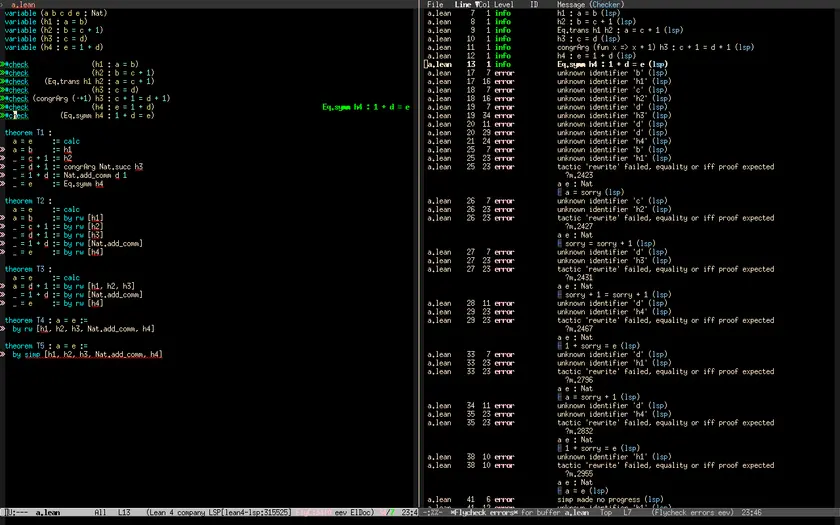Place cursor on 'theorem T3 :' line
Viewport: 840px width, 525px height.
pyautogui.click(x=28, y=269)
